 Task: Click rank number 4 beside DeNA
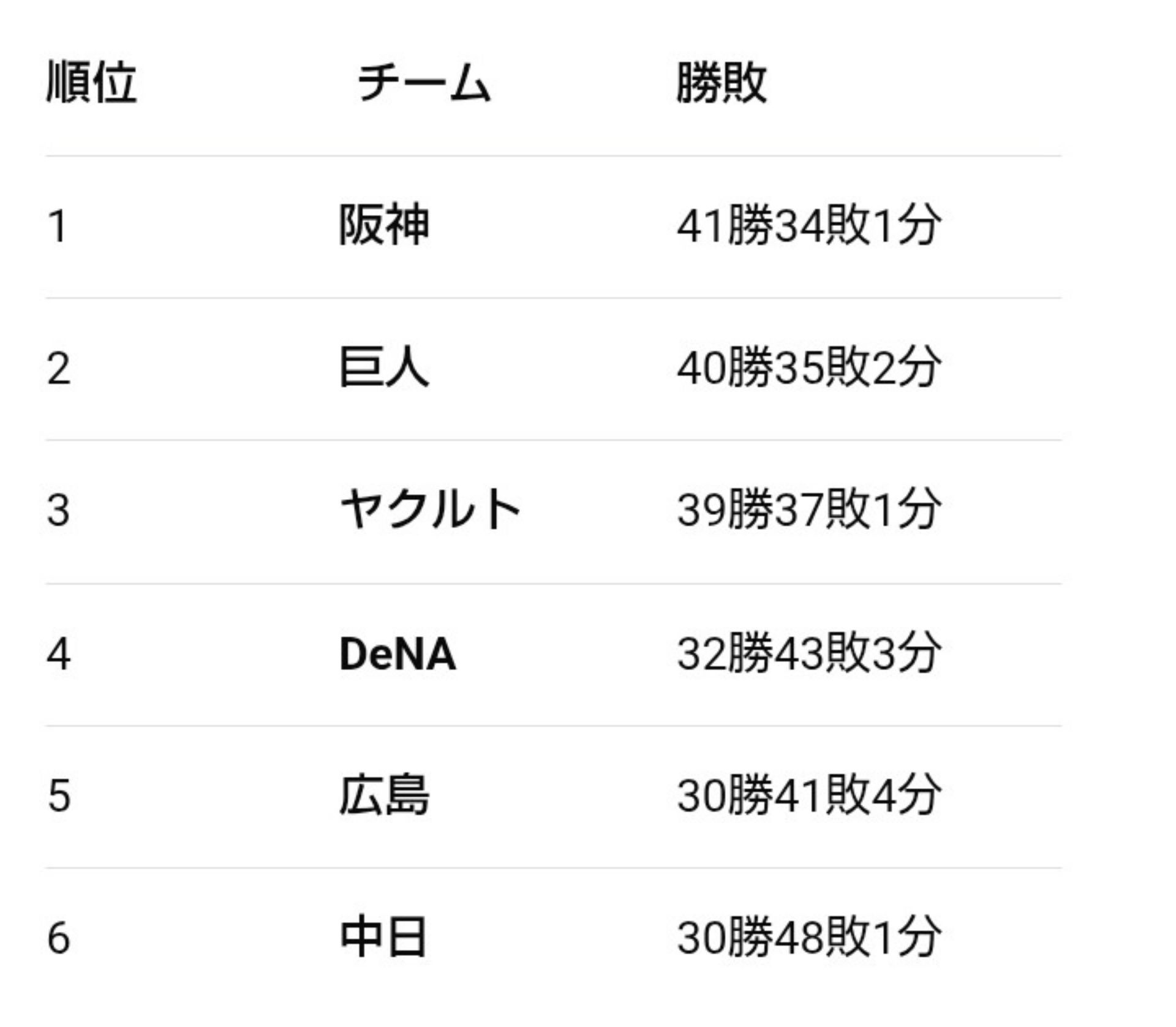[59, 654]
